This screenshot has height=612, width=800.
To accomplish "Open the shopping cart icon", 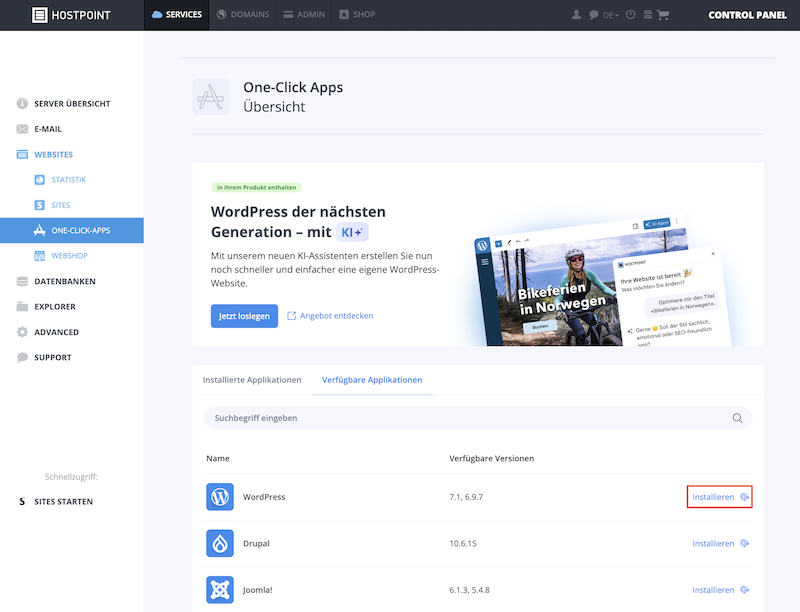I will tap(663, 15).
